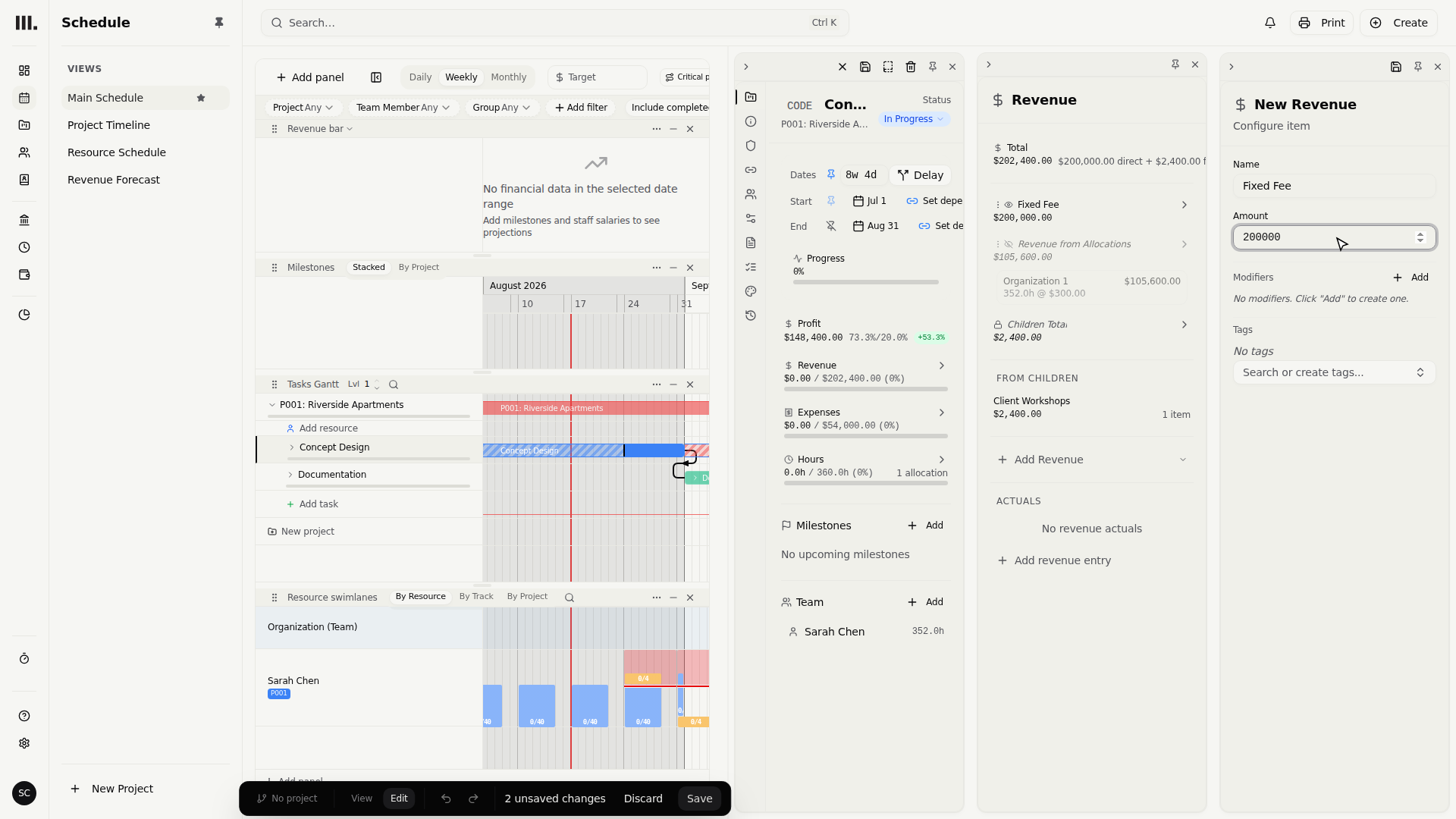Click the Amount input field
The image size is (1456, 819).
[1334, 237]
